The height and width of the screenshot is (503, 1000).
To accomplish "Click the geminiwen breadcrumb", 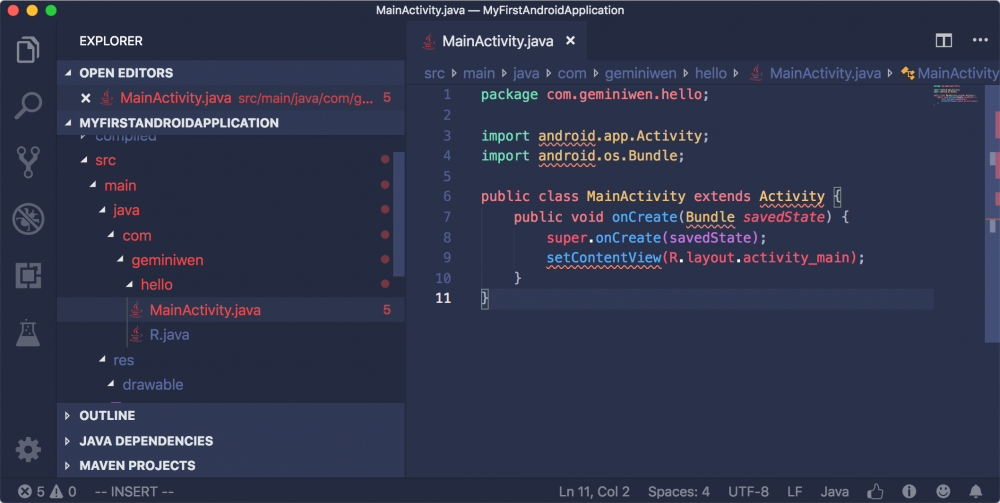I will tap(640, 73).
